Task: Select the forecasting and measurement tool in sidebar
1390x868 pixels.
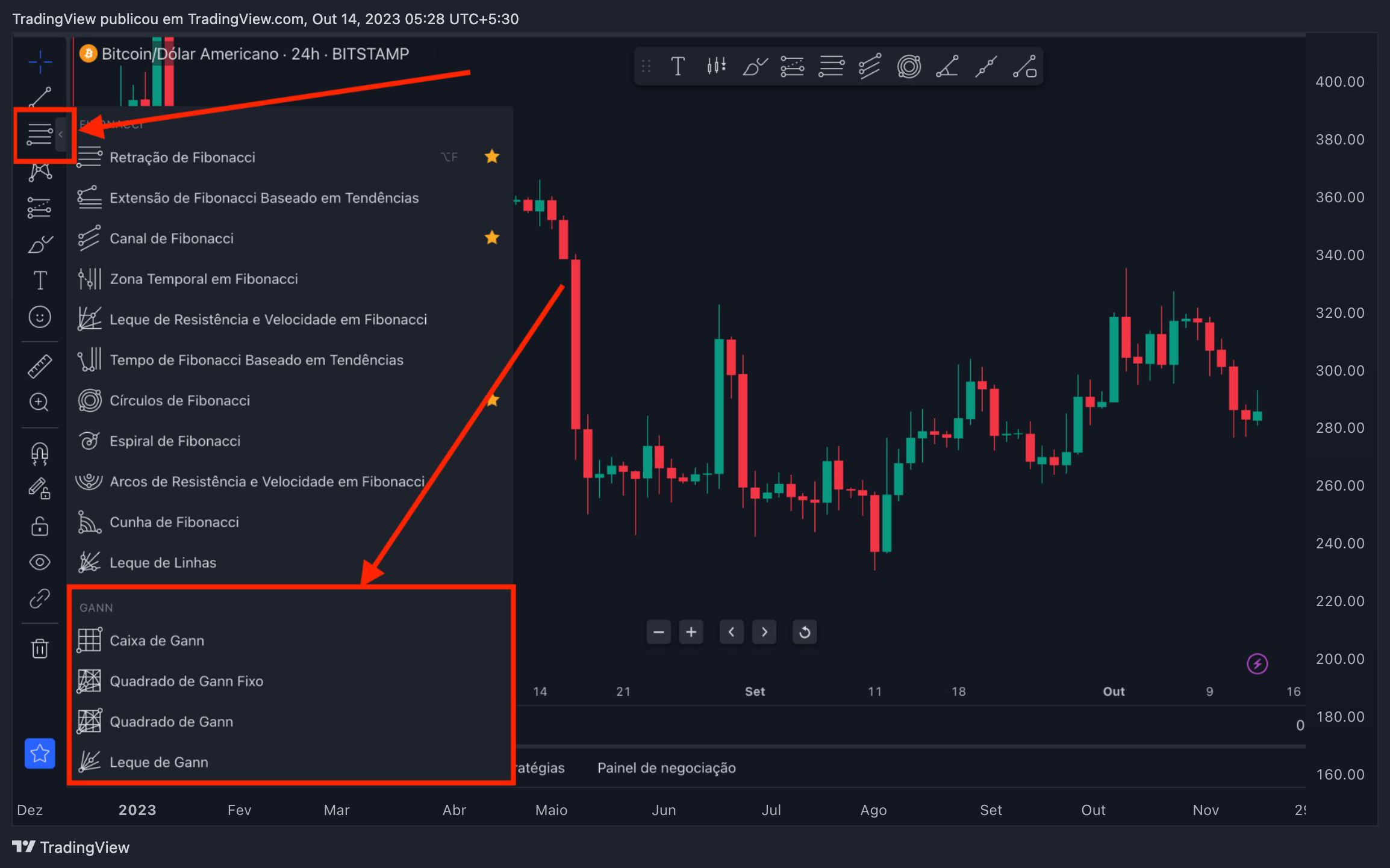Action: coord(40,208)
